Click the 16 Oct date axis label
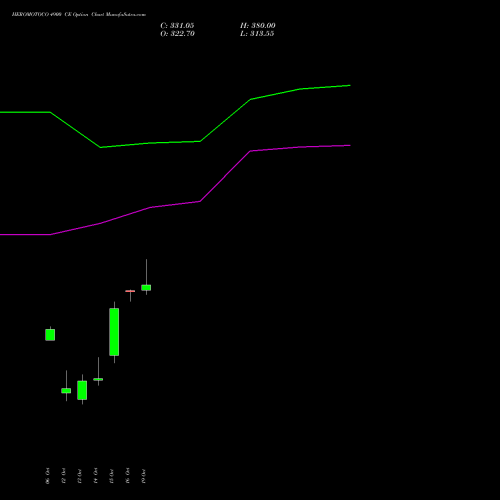500x500 pixels. click(x=128, y=476)
